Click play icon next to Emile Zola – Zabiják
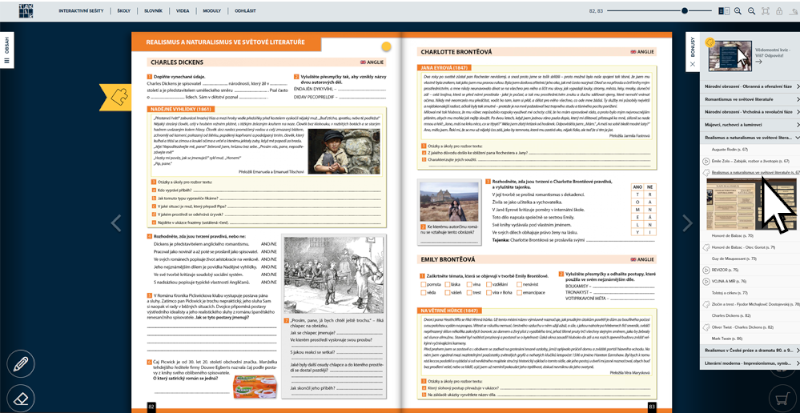The image size is (800, 413). (706, 161)
